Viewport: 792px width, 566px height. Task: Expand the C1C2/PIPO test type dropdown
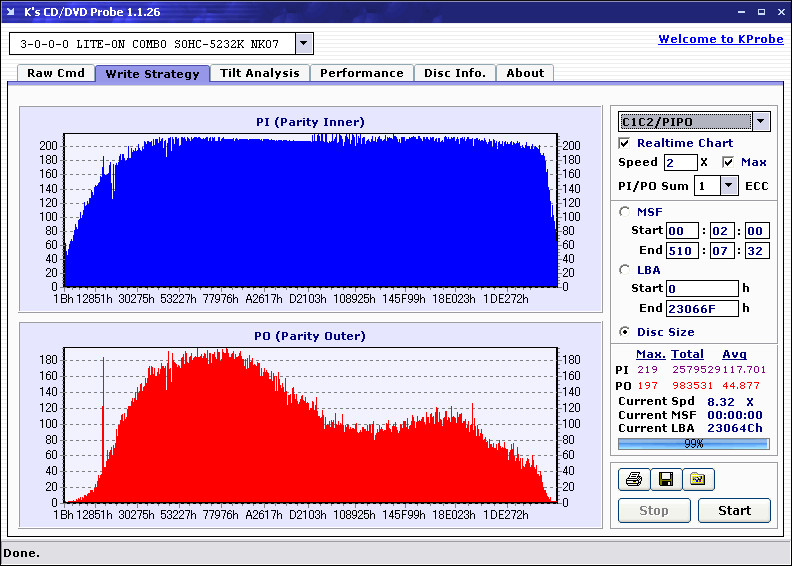point(761,122)
